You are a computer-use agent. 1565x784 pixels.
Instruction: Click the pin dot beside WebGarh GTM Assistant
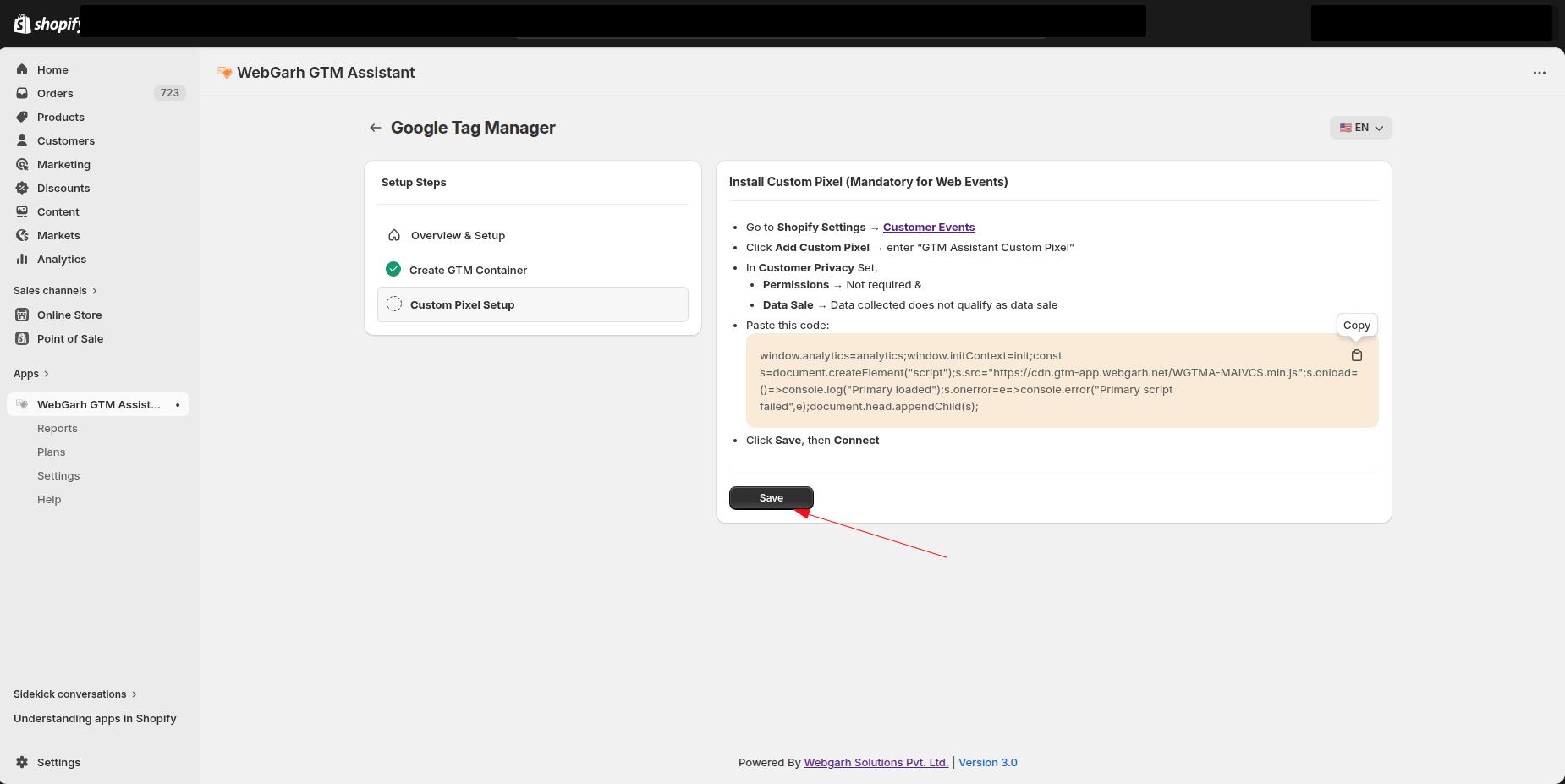[x=178, y=405]
